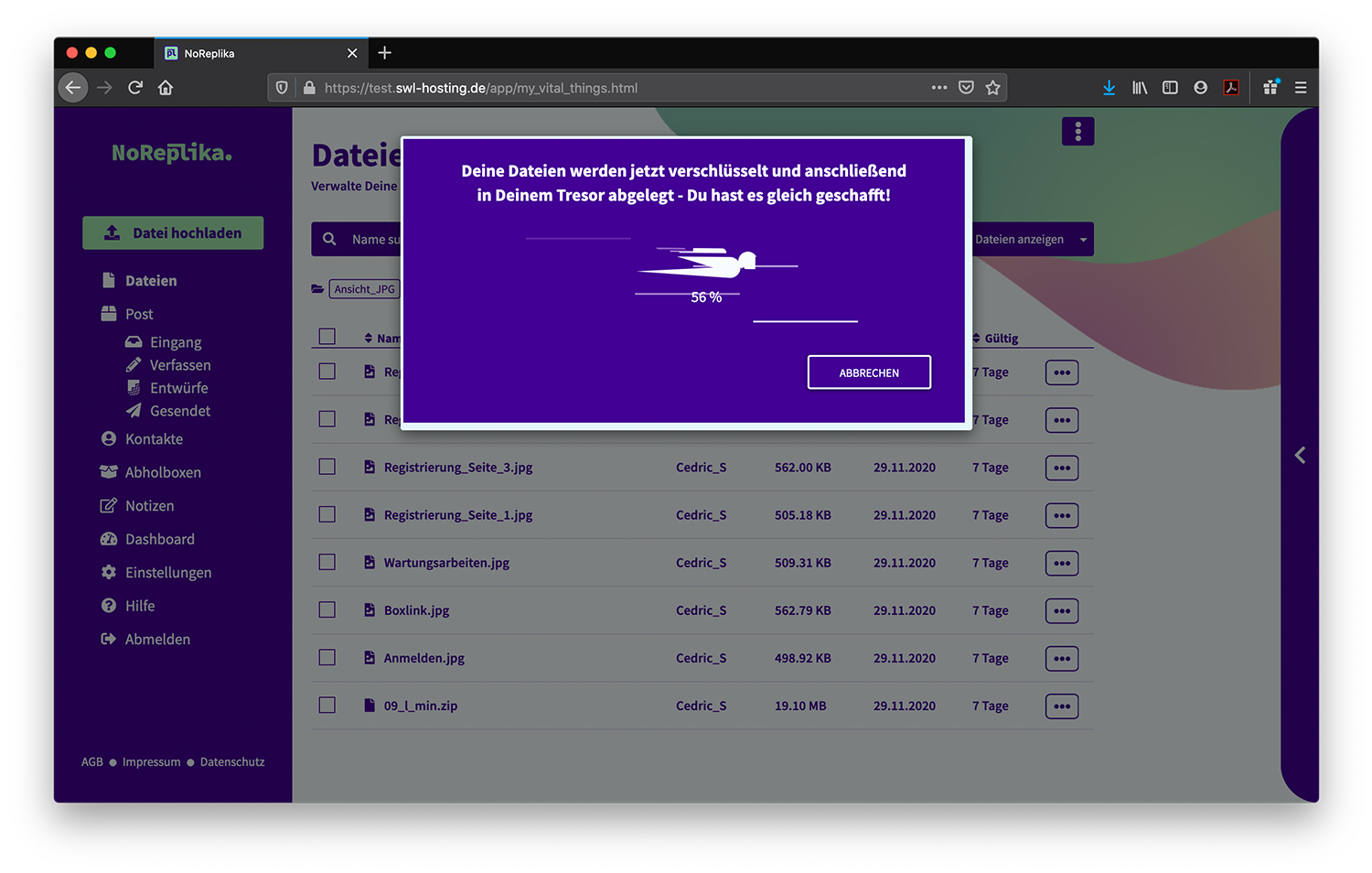Open the Firefox library icon
1372x873 pixels.
coord(1139,88)
